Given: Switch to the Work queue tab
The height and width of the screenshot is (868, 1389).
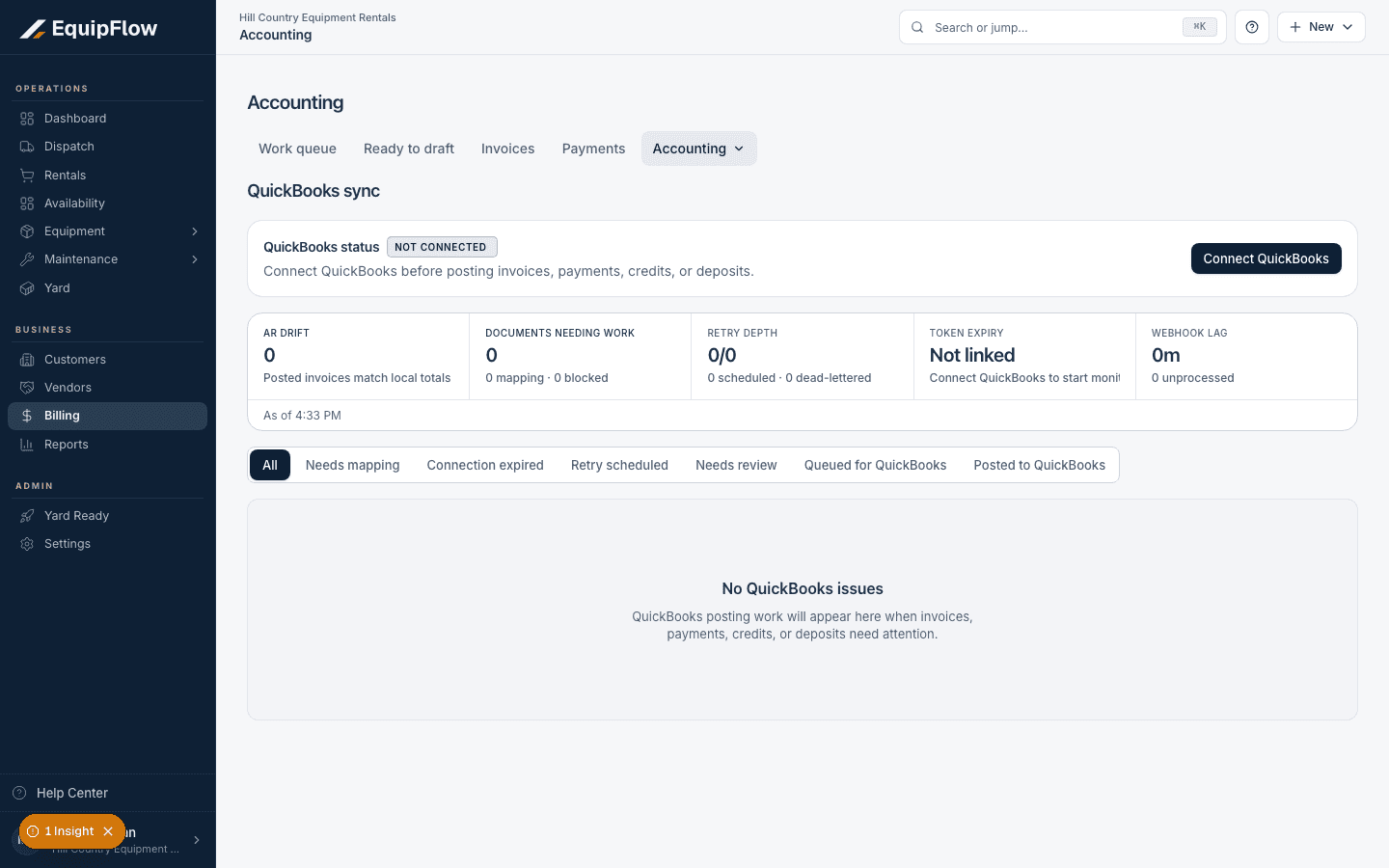Looking at the screenshot, I should (x=297, y=149).
